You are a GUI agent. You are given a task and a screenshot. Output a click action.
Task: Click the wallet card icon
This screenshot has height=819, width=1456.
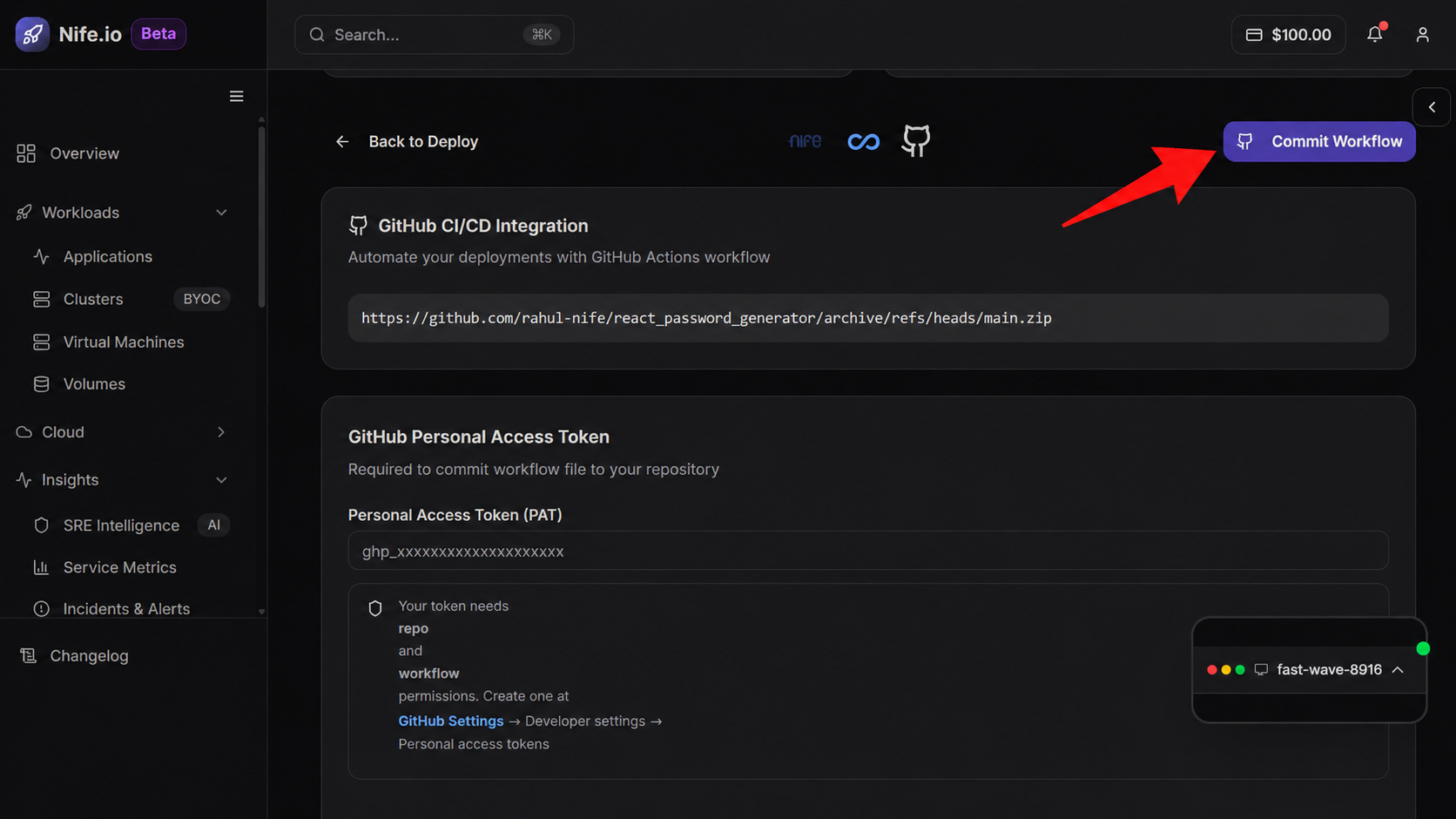pyautogui.click(x=1254, y=35)
